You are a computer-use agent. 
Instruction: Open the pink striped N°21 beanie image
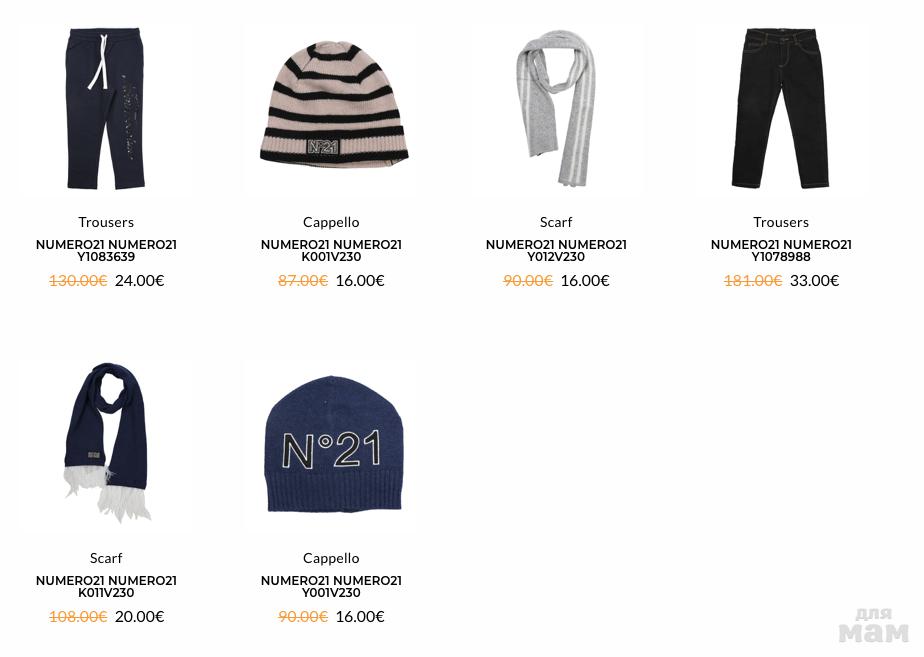(x=331, y=108)
